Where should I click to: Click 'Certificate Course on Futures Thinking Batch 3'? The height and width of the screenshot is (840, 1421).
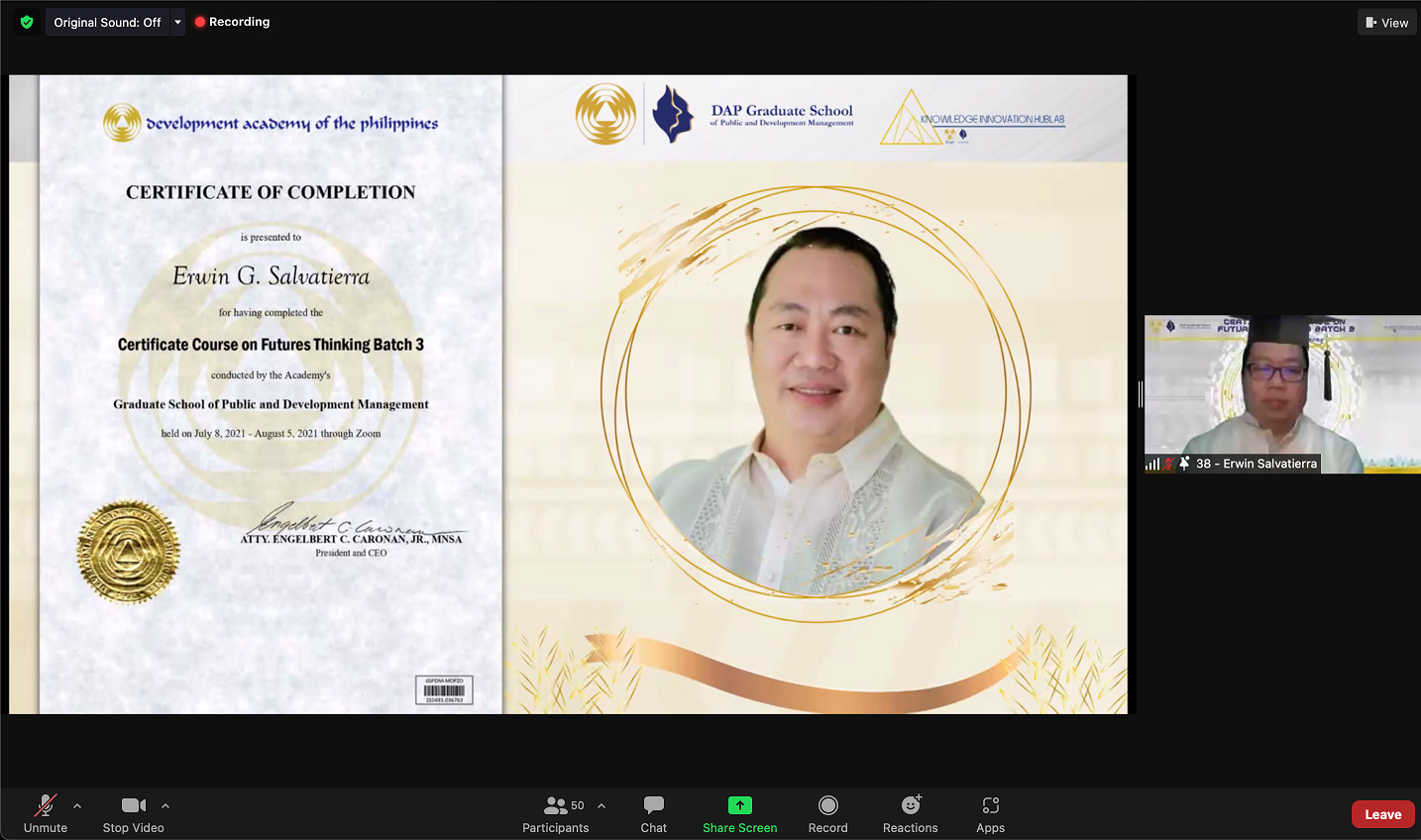[x=271, y=345]
